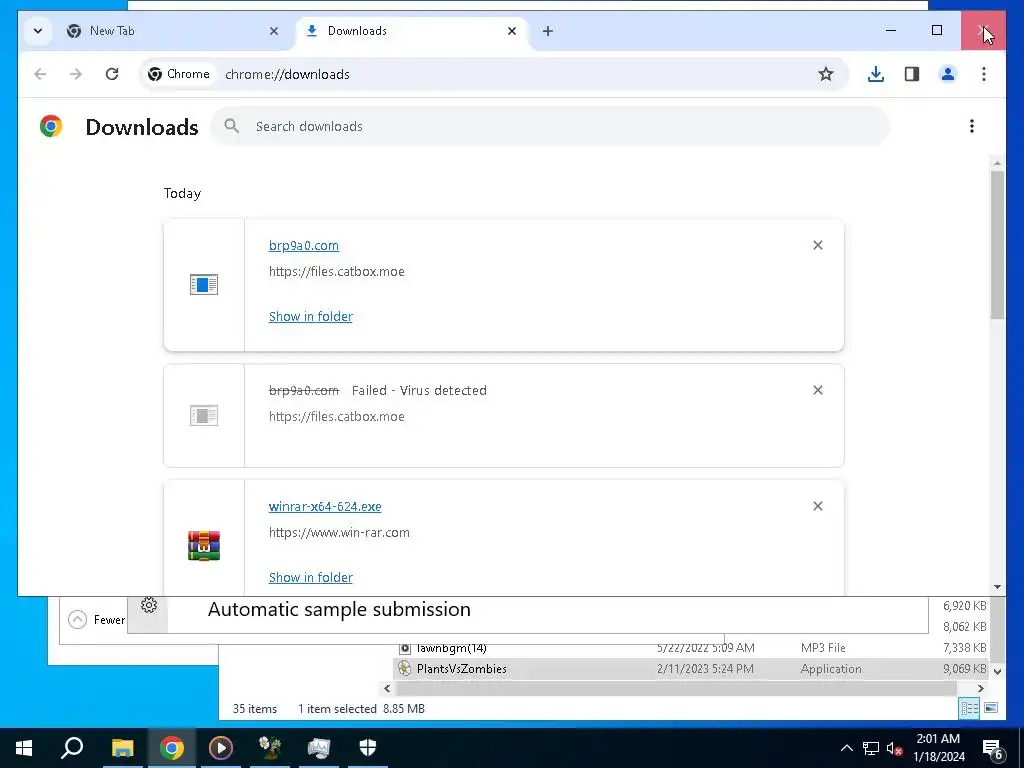The image size is (1024, 768).
Task: Click the network tray icon
Action: 871,748
